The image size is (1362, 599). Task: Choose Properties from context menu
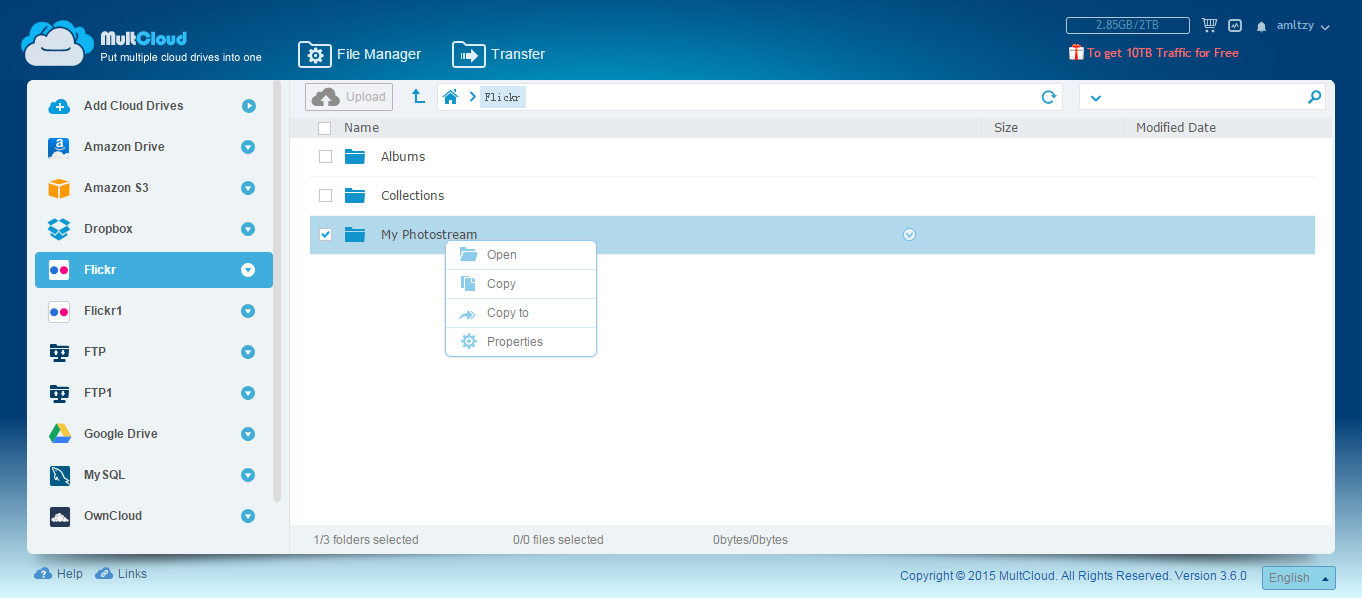[x=521, y=342]
